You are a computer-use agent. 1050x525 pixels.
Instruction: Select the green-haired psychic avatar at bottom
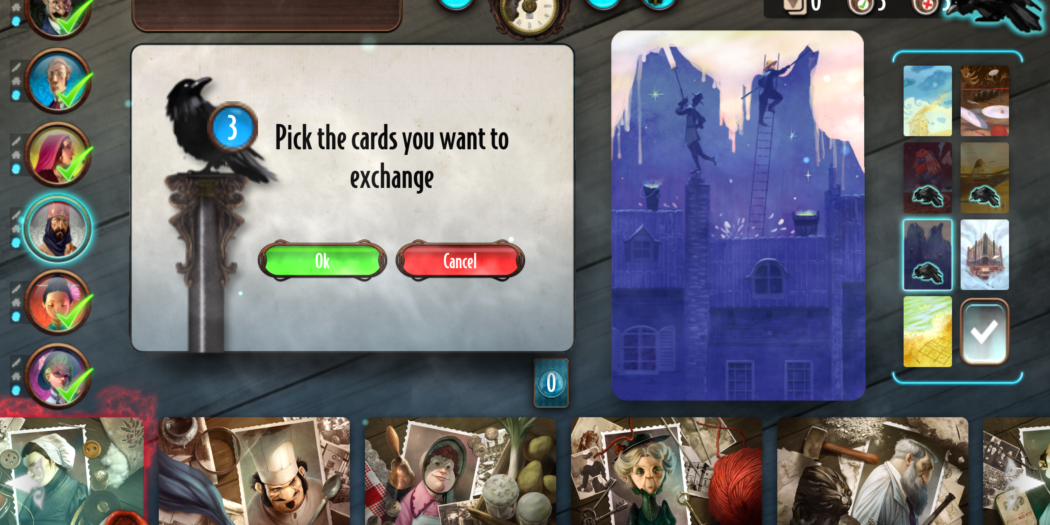58,376
